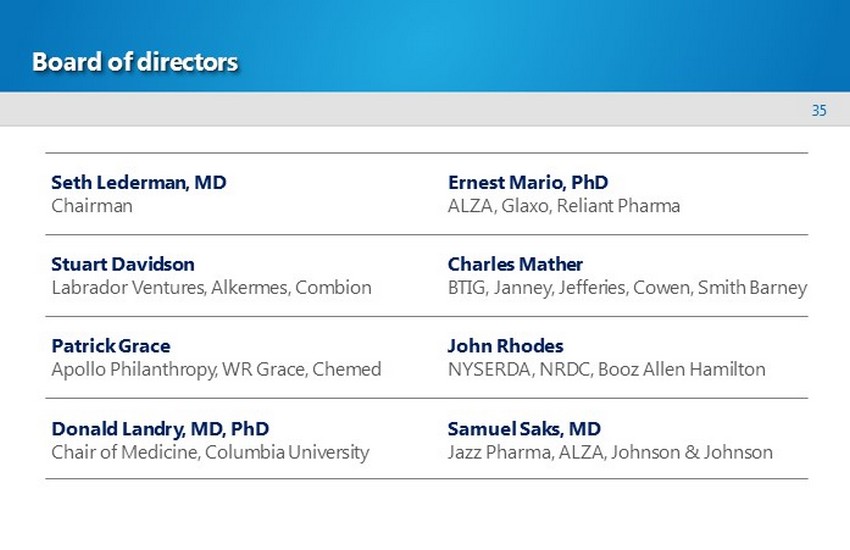Screen dimensions: 850x550
Task: Click "NYSERDA, NRDC, Booz Allen Hamilton" text
Action: click(607, 369)
